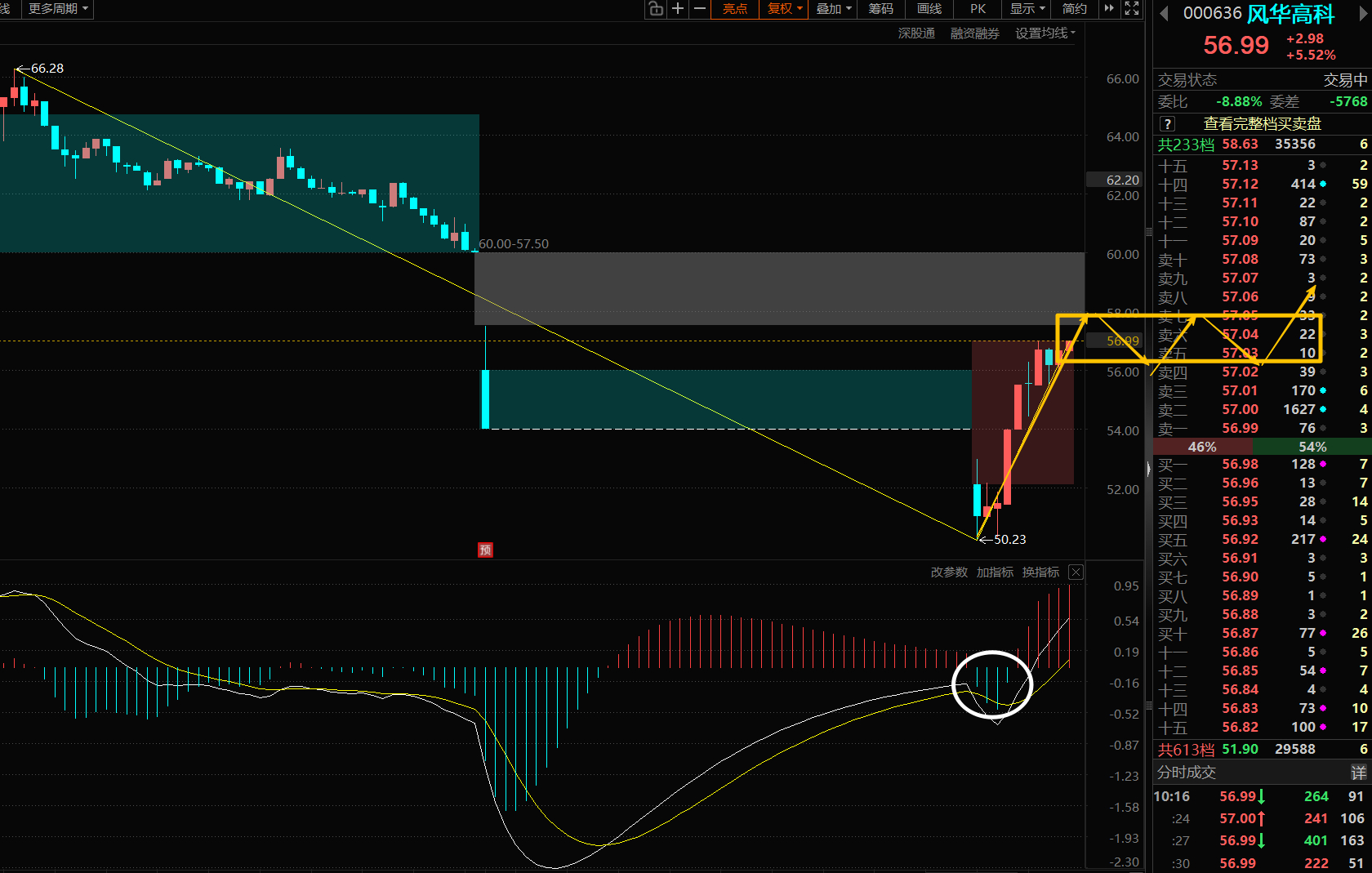
Task: Open the 更多周期 period dropdown
Action: coord(58,9)
